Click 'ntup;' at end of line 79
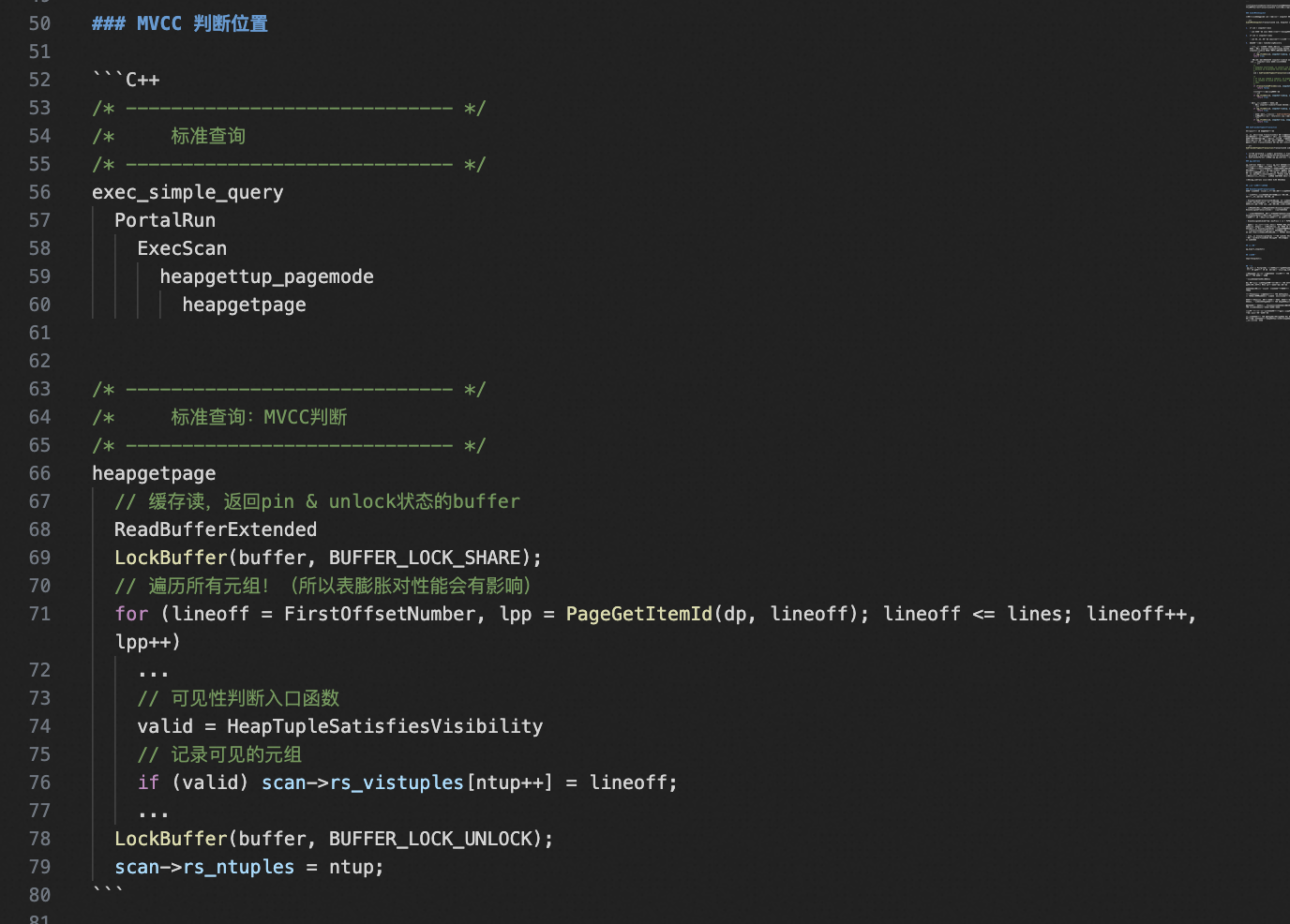 [356, 867]
